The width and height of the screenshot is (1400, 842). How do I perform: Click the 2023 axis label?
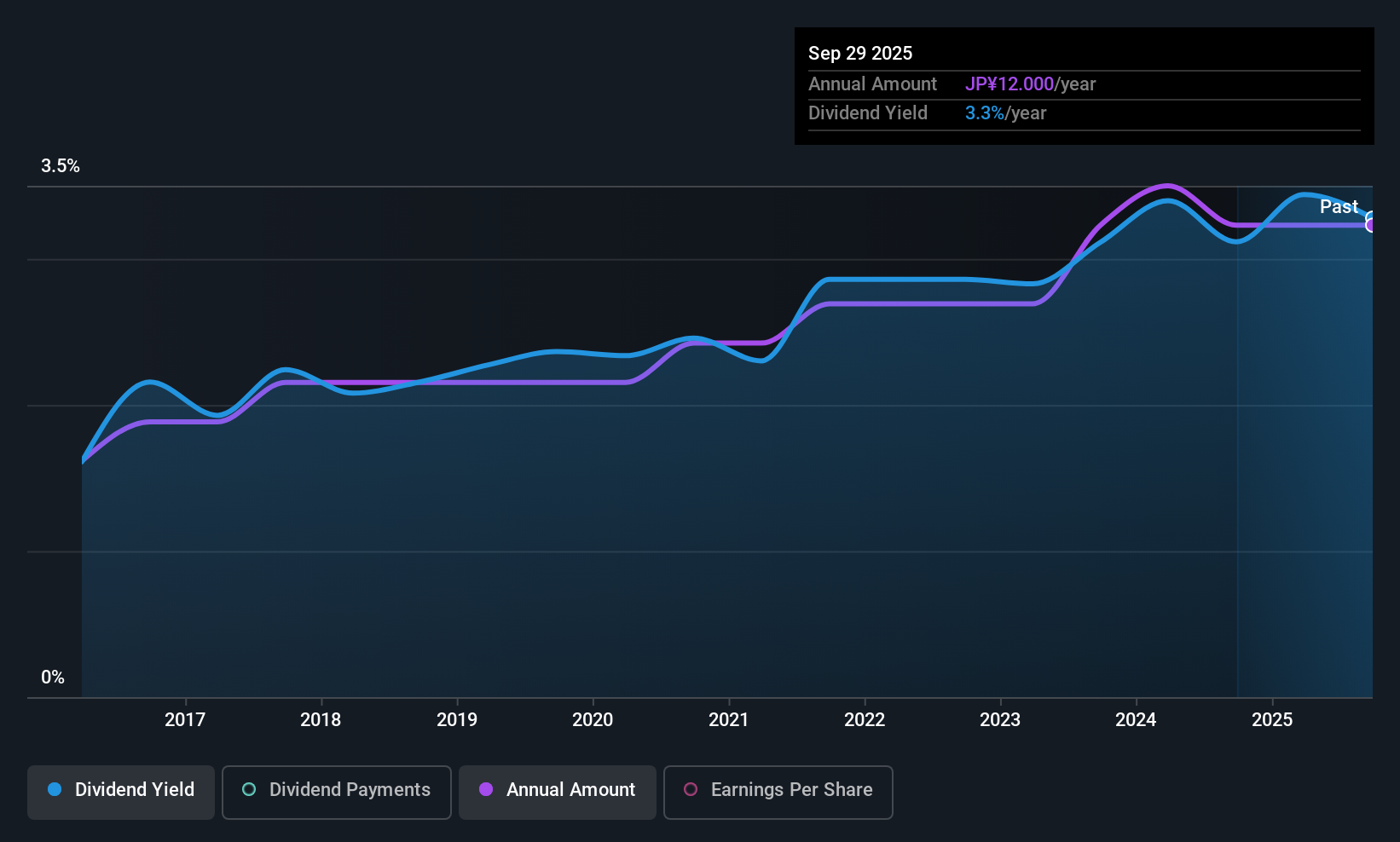click(x=1000, y=720)
